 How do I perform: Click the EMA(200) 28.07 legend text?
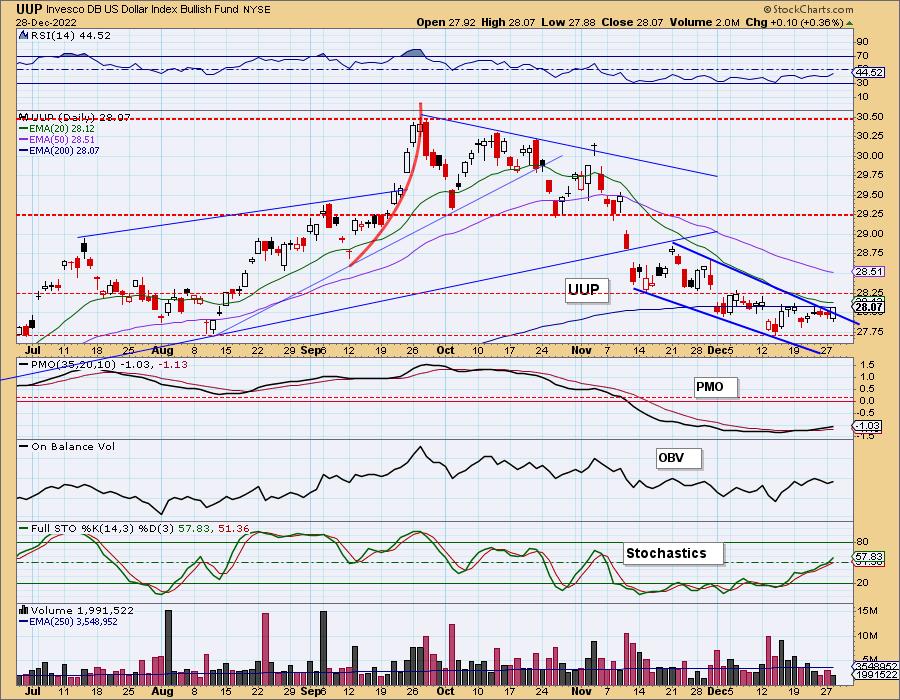(x=64, y=151)
